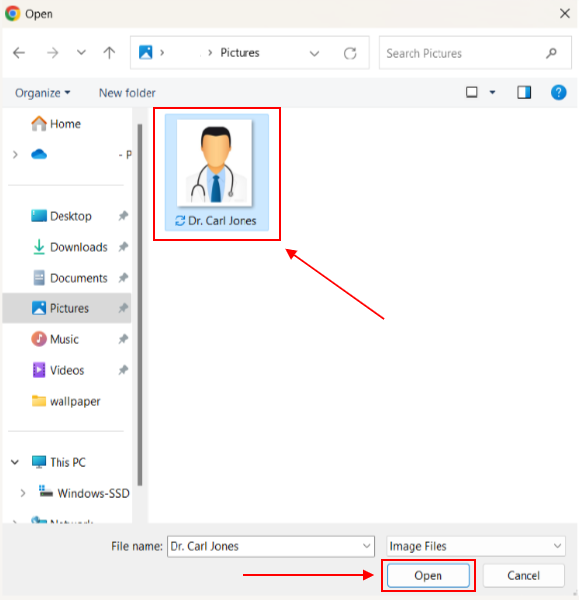Click the File name input field
The width and height of the screenshot is (579, 600).
point(271,546)
